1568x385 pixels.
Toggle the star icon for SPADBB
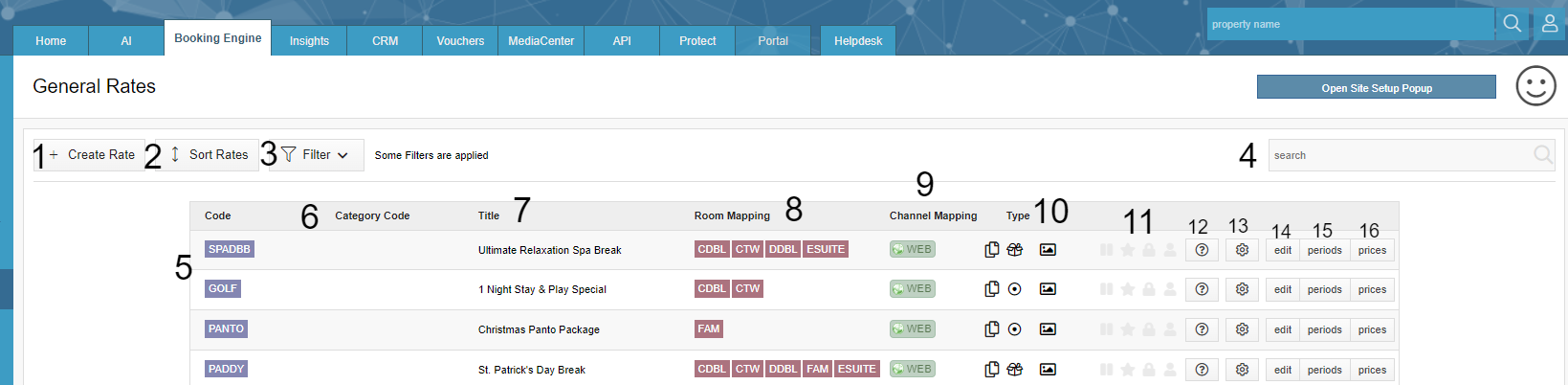coord(1128,250)
